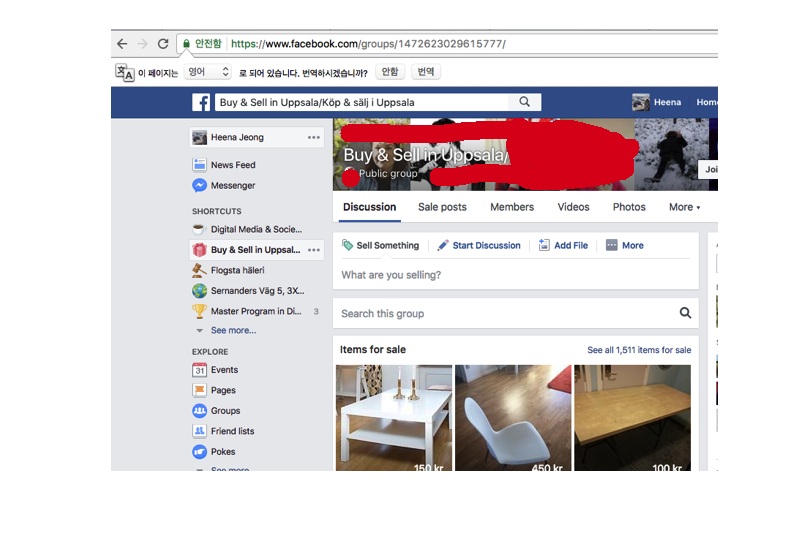The image size is (800, 552).
Task: Click the browser forward arrow
Action: (142, 44)
